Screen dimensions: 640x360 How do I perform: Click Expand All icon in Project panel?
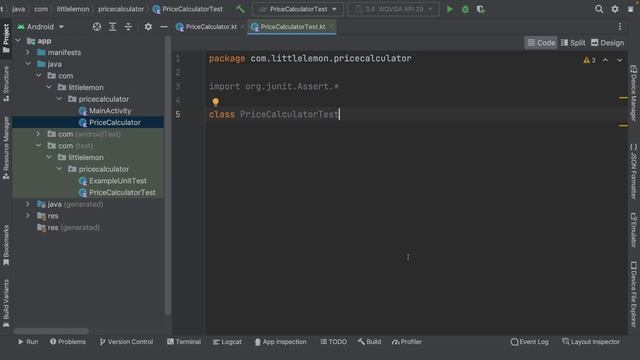coord(112,27)
